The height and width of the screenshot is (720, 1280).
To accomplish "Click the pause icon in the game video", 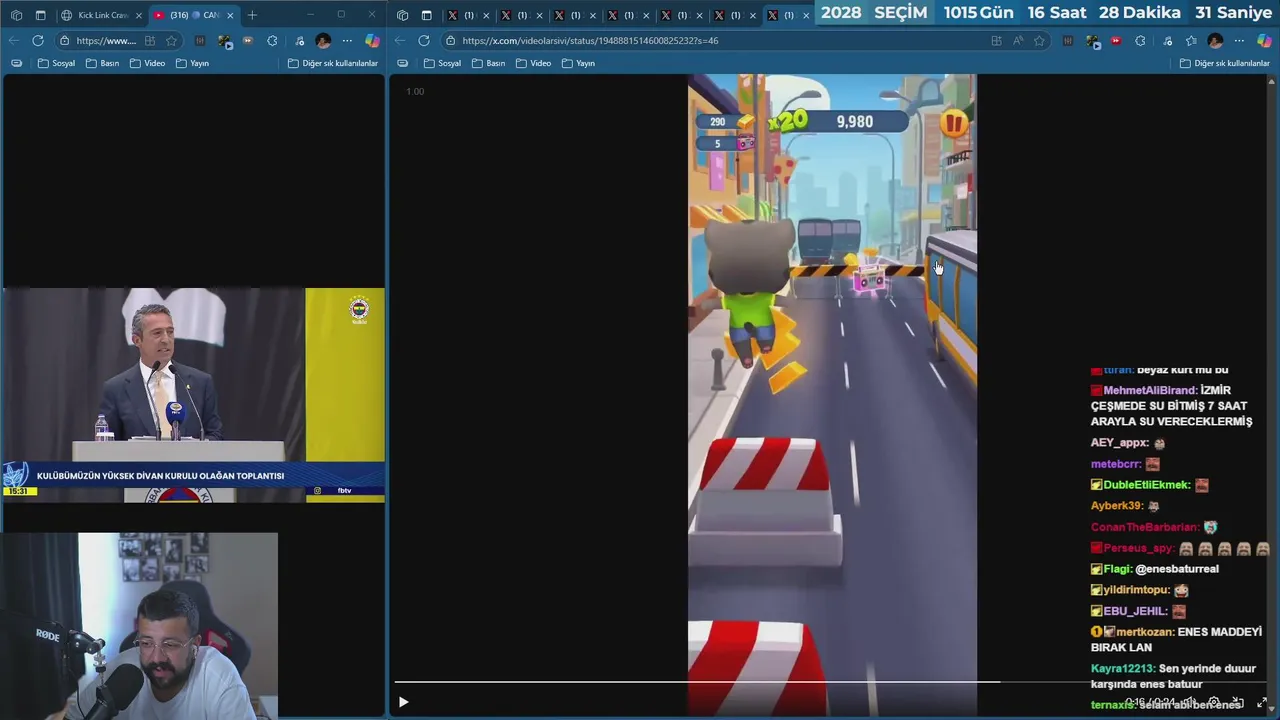I will pyautogui.click(x=953, y=123).
